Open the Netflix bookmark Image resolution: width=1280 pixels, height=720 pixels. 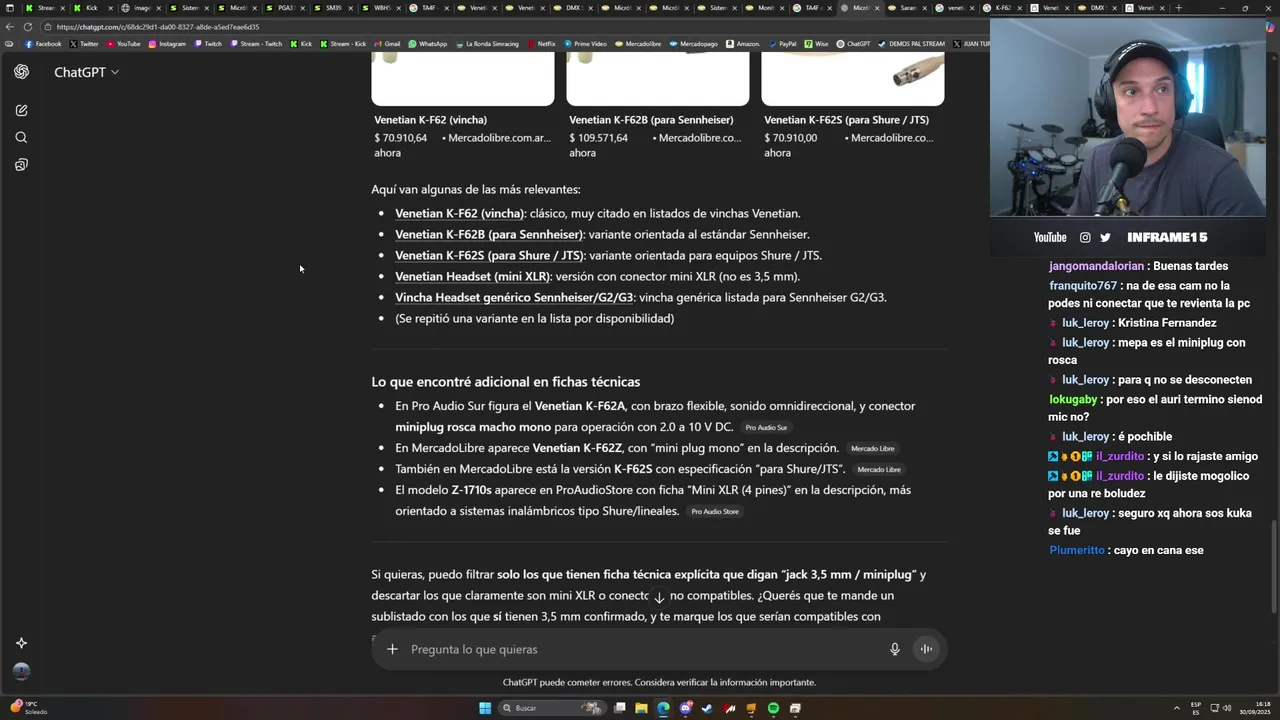coord(541,44)
